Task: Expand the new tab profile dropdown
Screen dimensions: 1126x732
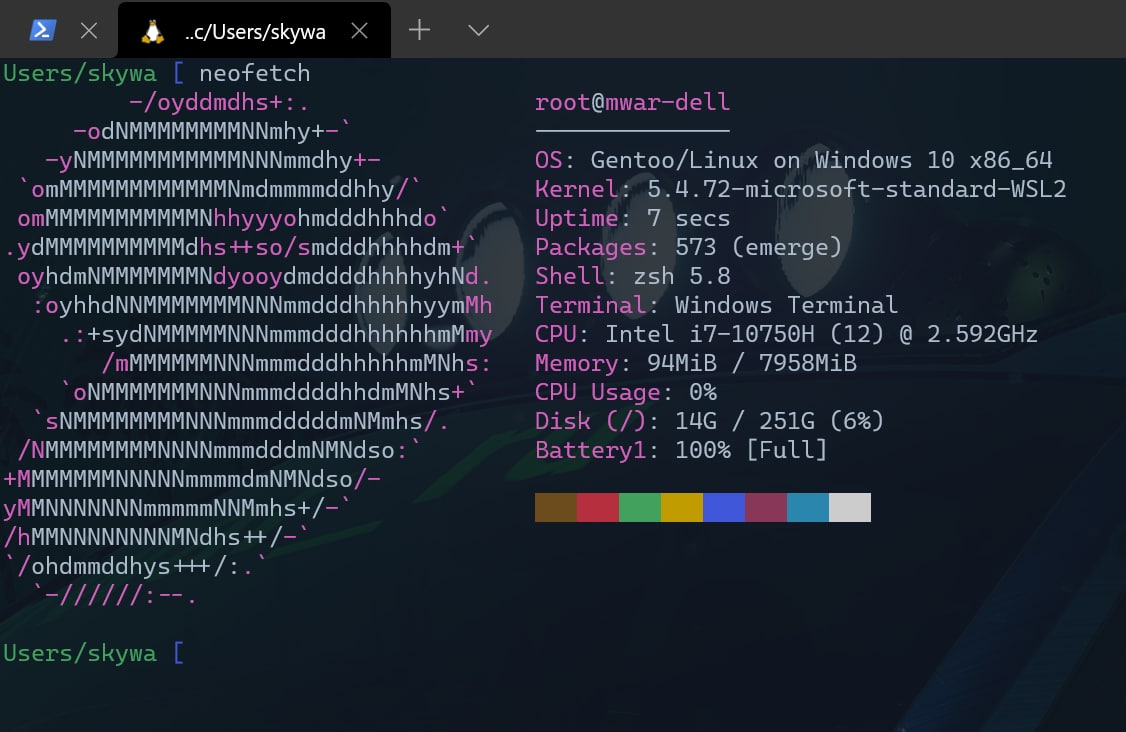Action: coord(478,30)
